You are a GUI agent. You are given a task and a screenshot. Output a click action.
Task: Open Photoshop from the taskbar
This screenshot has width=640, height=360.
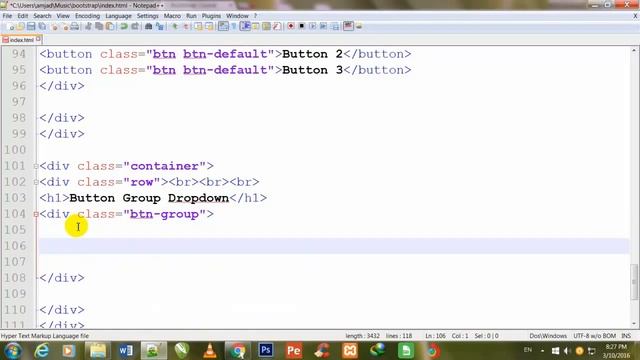tap(265, 350)
